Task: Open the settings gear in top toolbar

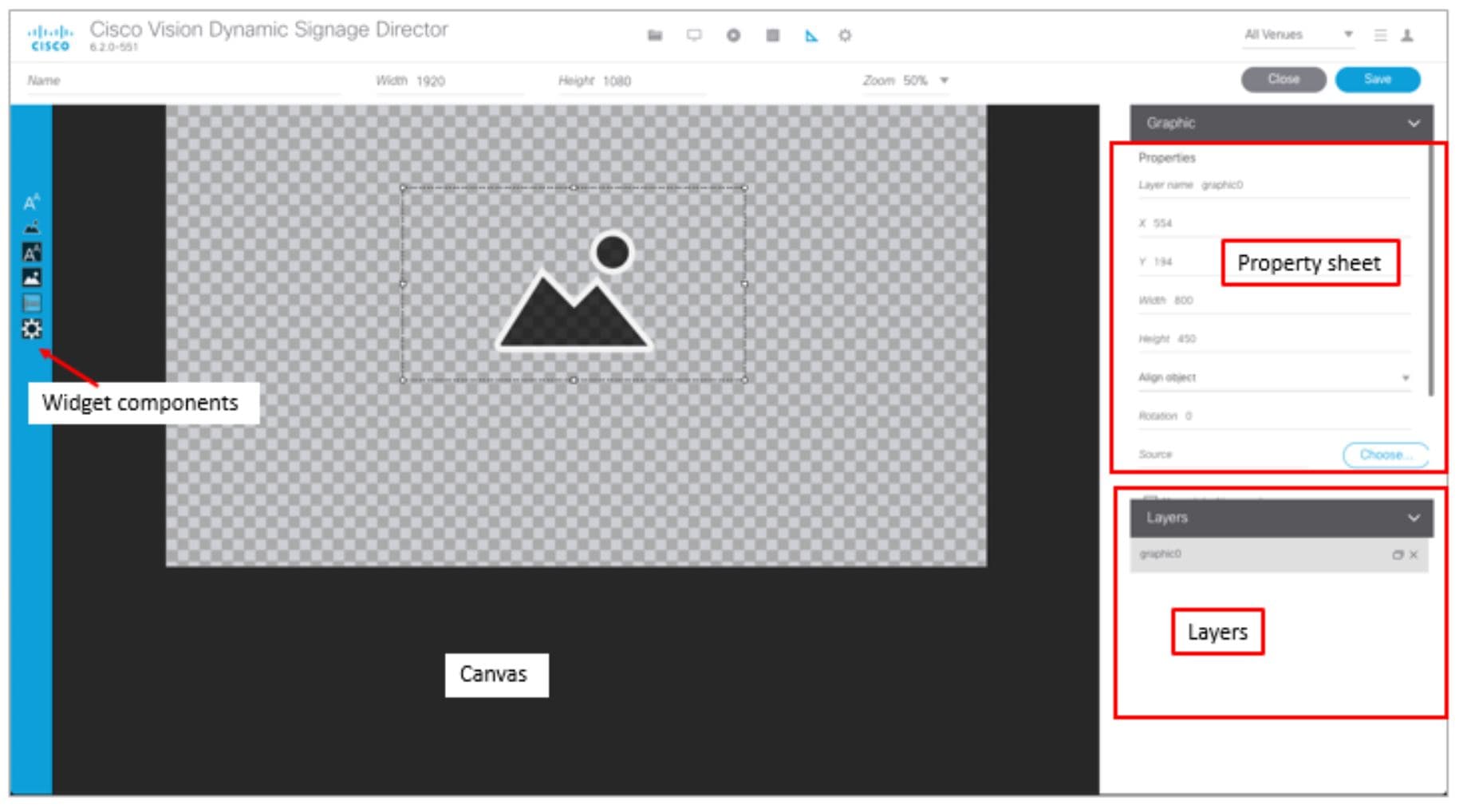Action: [x=846, y=35]
